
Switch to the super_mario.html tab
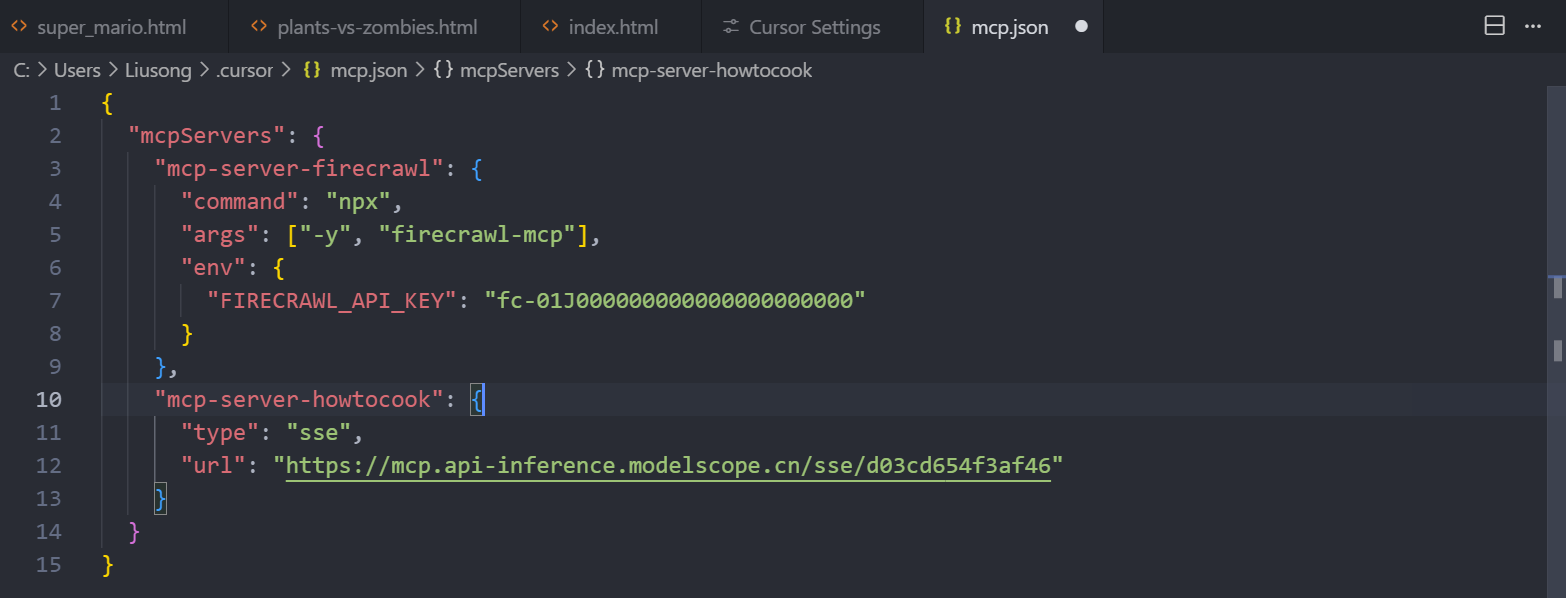(114, 27)
